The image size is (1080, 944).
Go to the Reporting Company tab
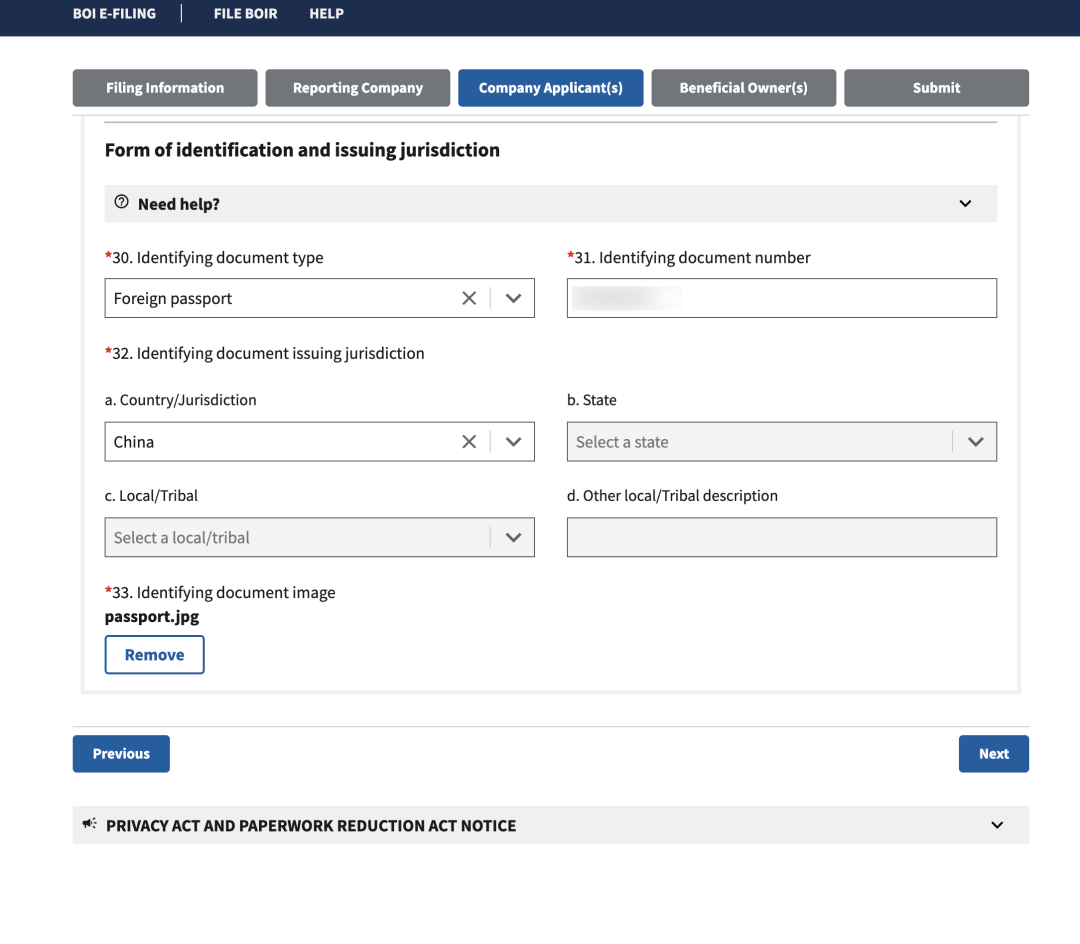(358, 88)
